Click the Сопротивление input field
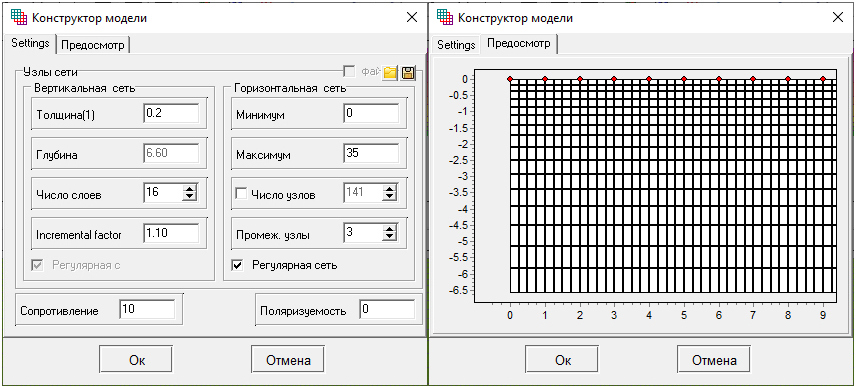The image size is (856, 386). 147,310
